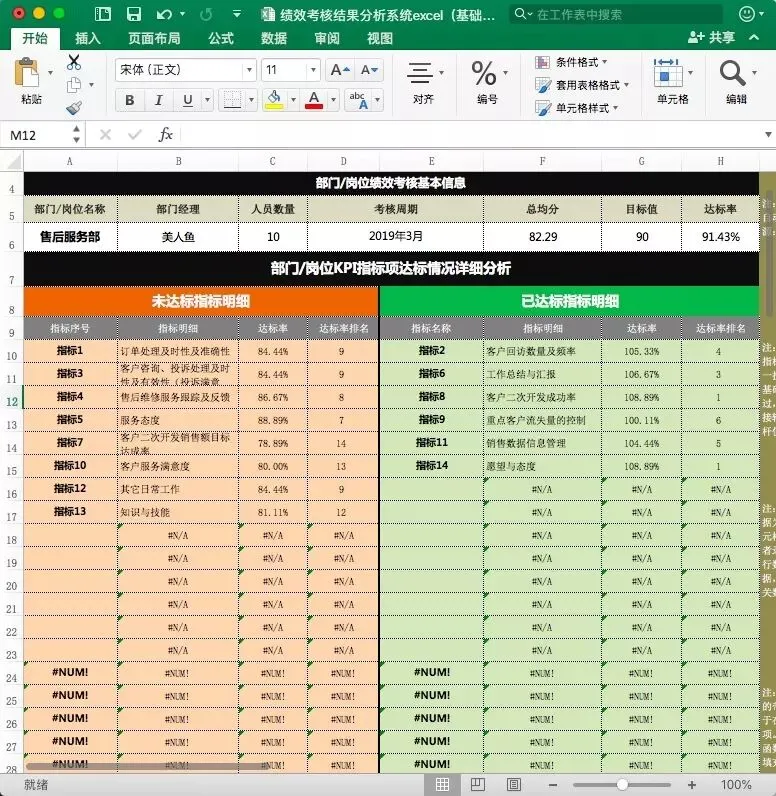Open the Page Layout (页面布局) tab
This screenshot has width=776, height=796.
[x=154, y=38]
